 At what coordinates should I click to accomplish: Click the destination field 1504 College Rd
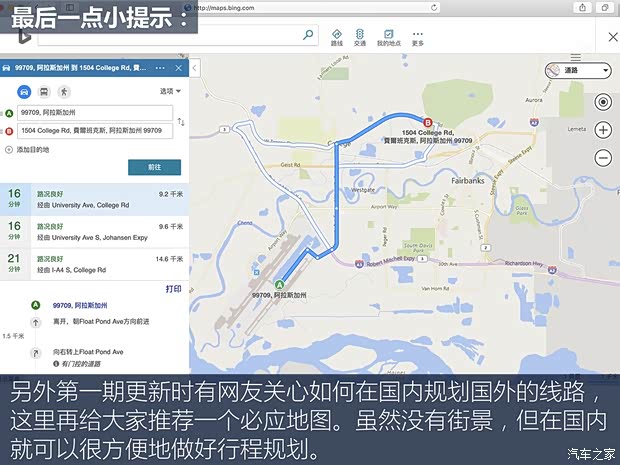click(x=95, y=130)
